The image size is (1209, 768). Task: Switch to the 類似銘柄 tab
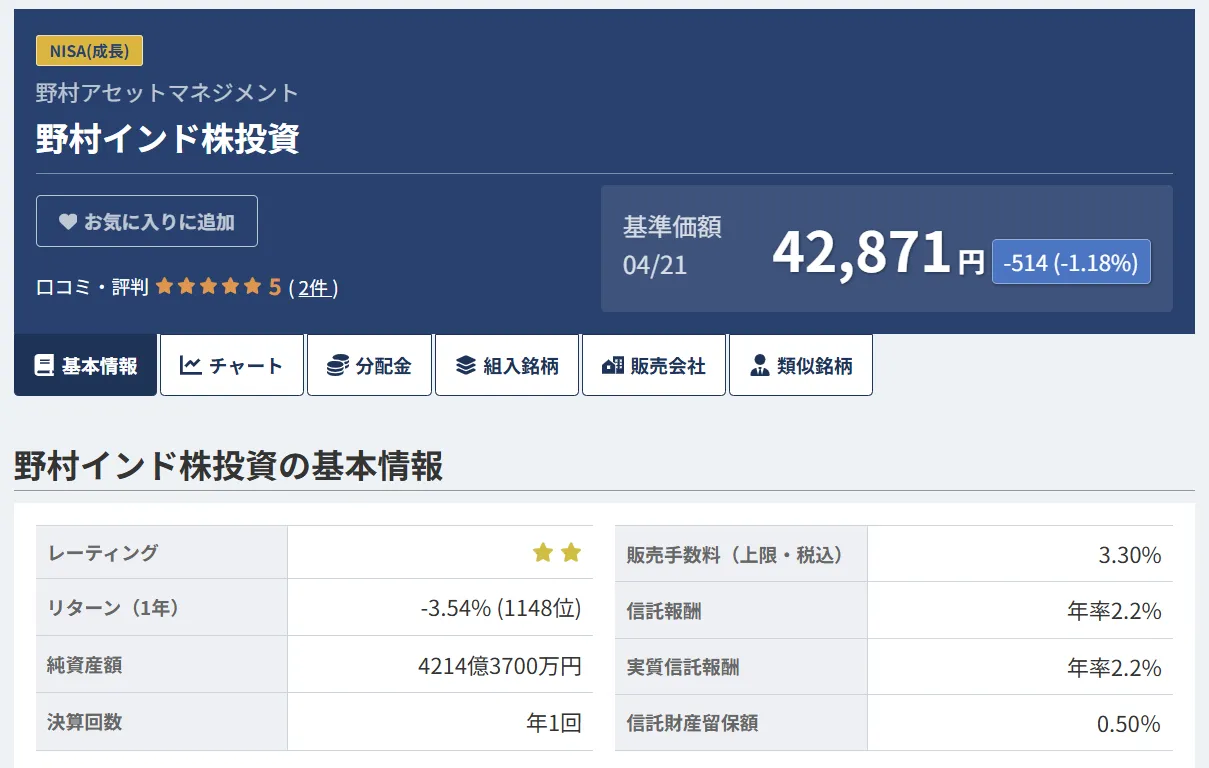point(801,365)
